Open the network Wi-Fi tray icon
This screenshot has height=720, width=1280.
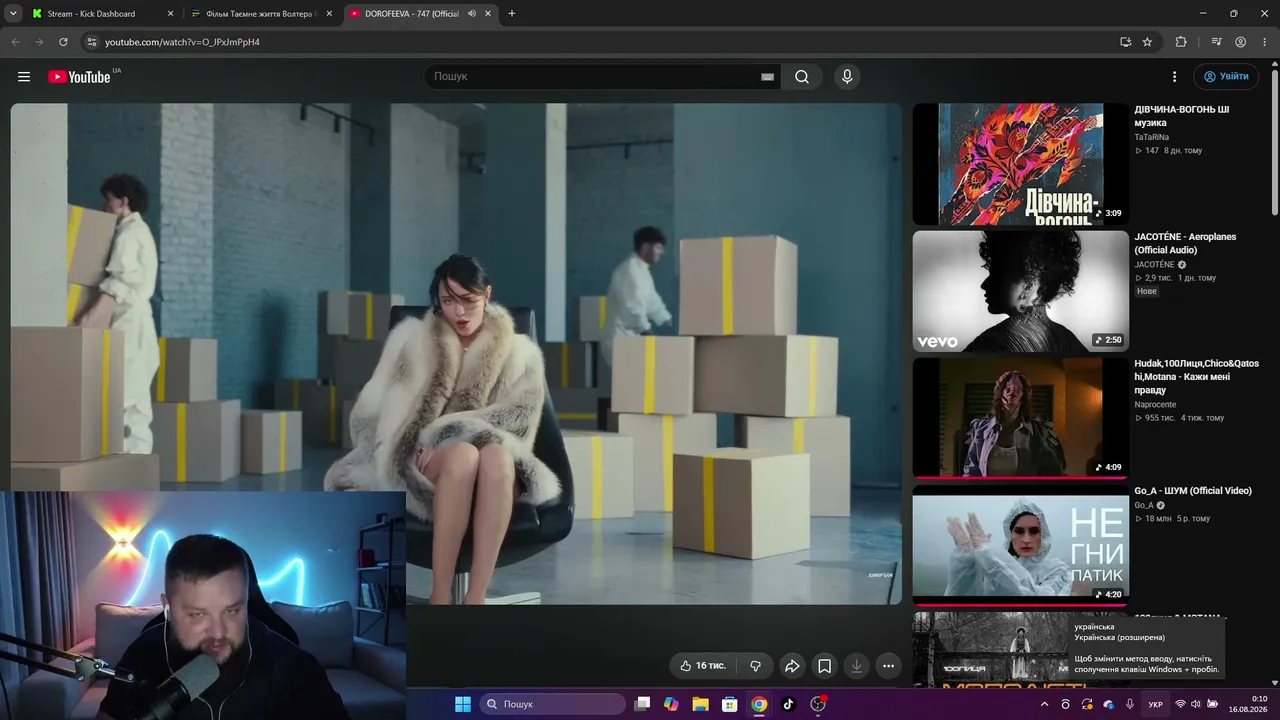point(1180,704)
